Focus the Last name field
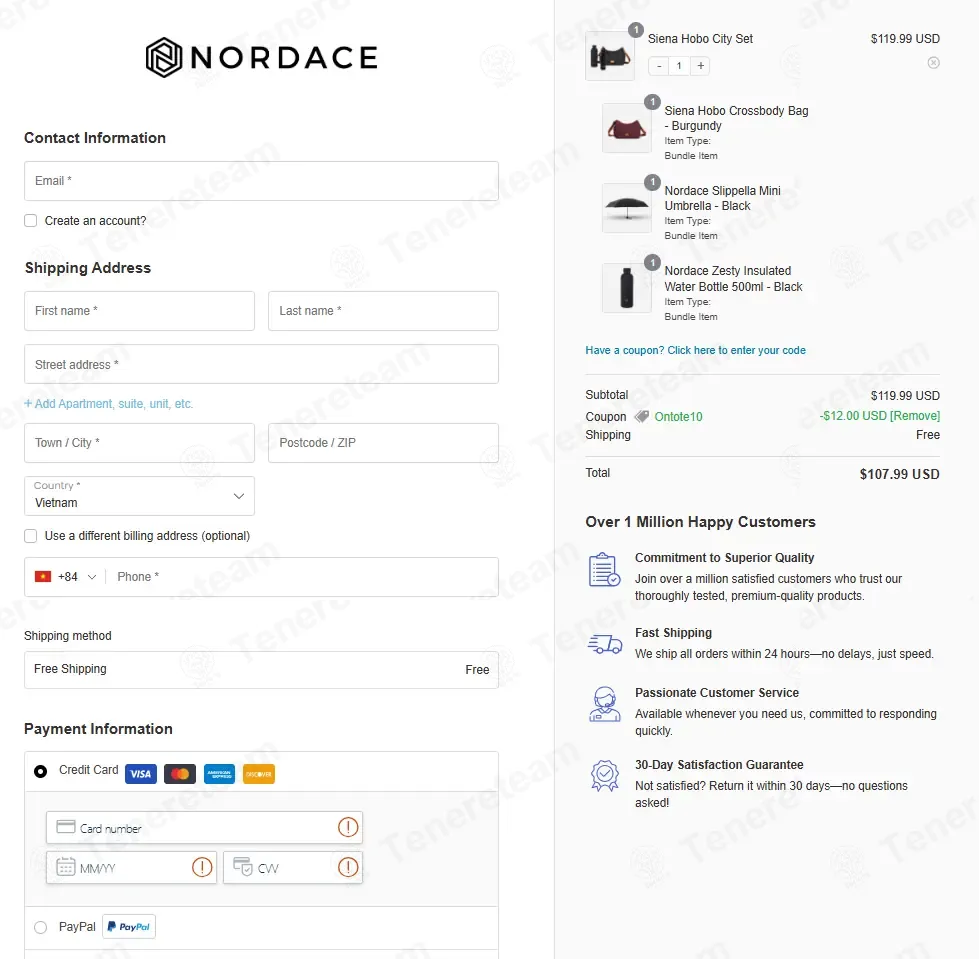 pyautogui.click(x=383, y=311)
